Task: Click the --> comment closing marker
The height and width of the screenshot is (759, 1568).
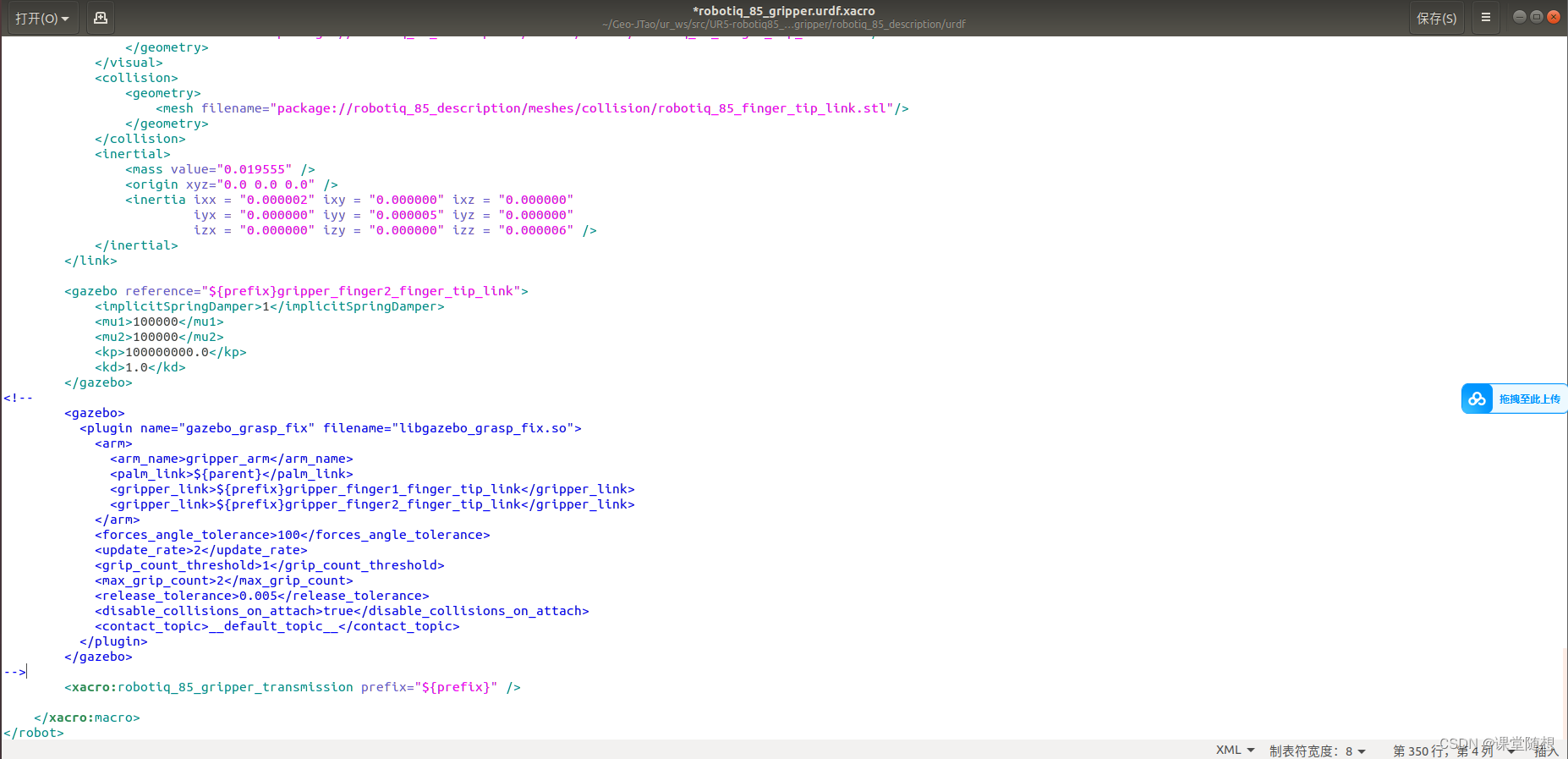Action: point(14,672)
